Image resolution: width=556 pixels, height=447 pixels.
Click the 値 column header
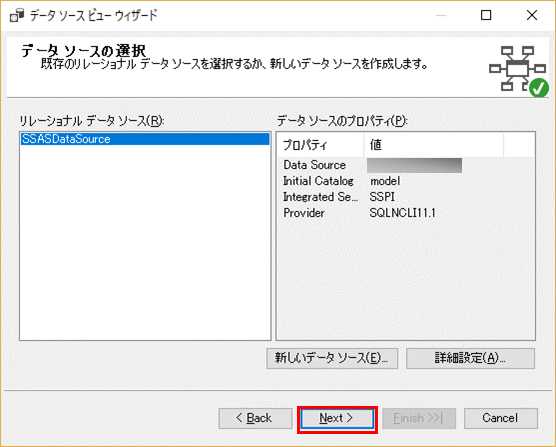pyautogui.click(x=433, y=145)
